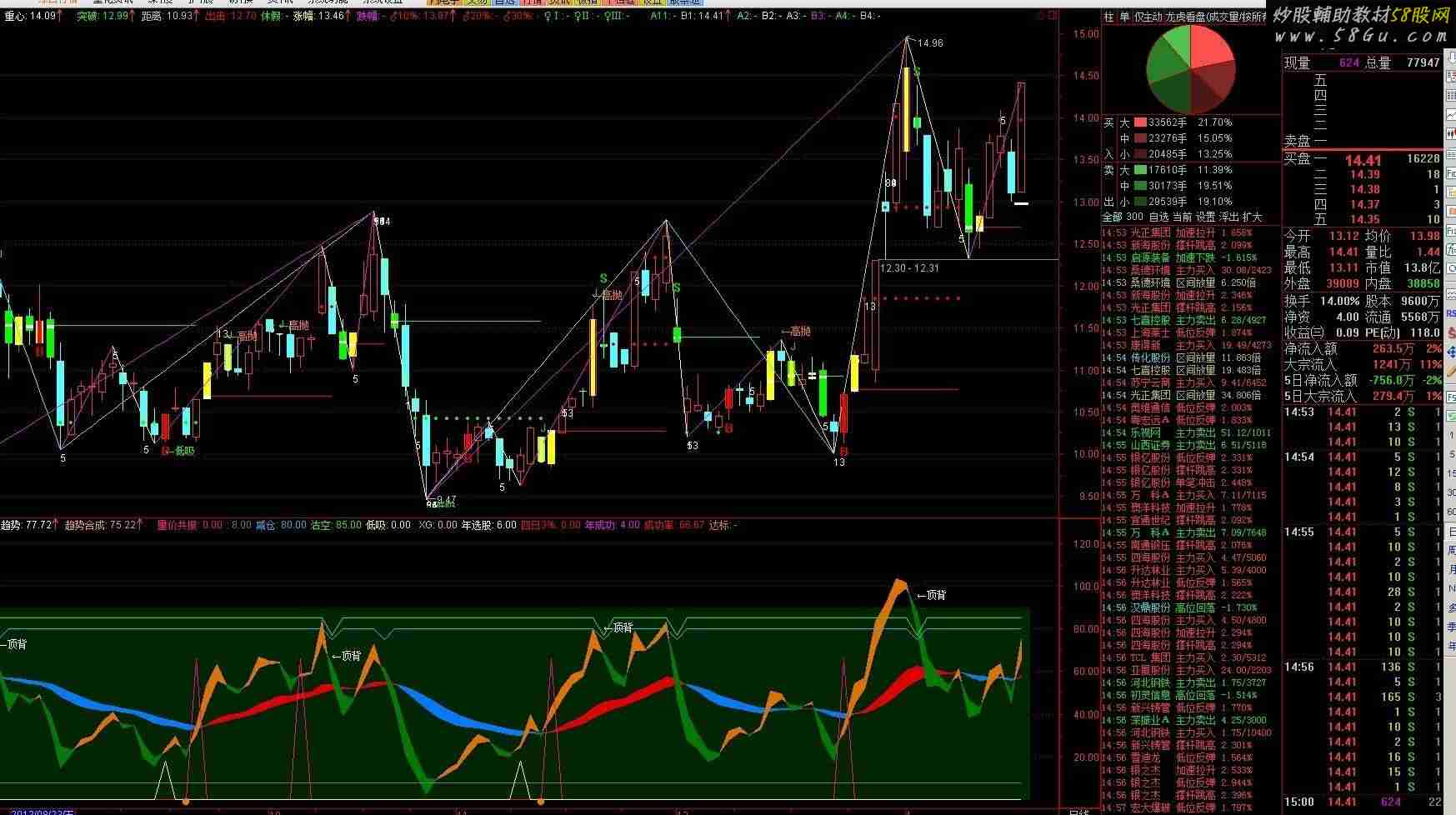The width and height of the screenshot is (1456, 815).
Task: Click the 14.96 high price label on chart
Action: click(x=930, y=42)
